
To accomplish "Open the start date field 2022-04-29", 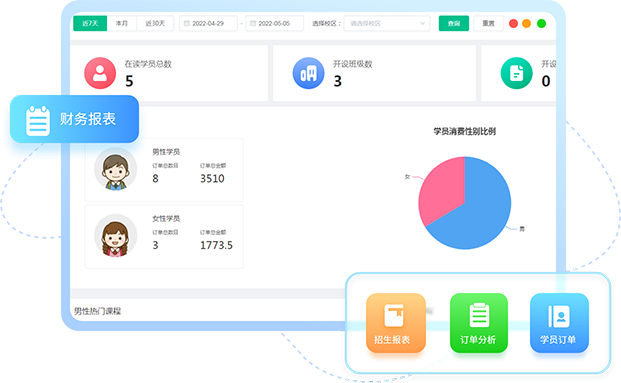I will point(208,23).
